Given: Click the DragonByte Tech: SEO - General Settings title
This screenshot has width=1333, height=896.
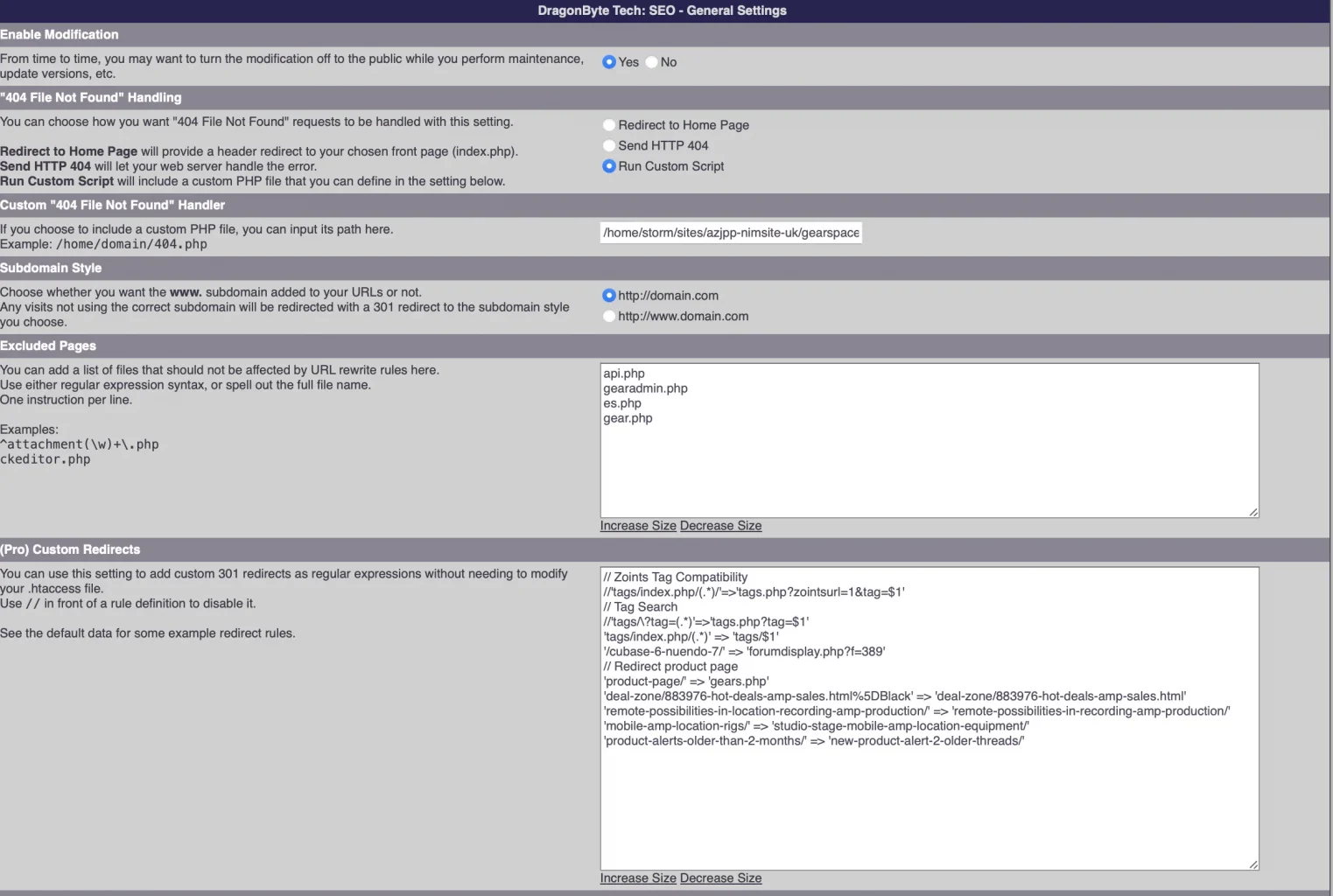Looking at the screenshot, I should [663, 10].
